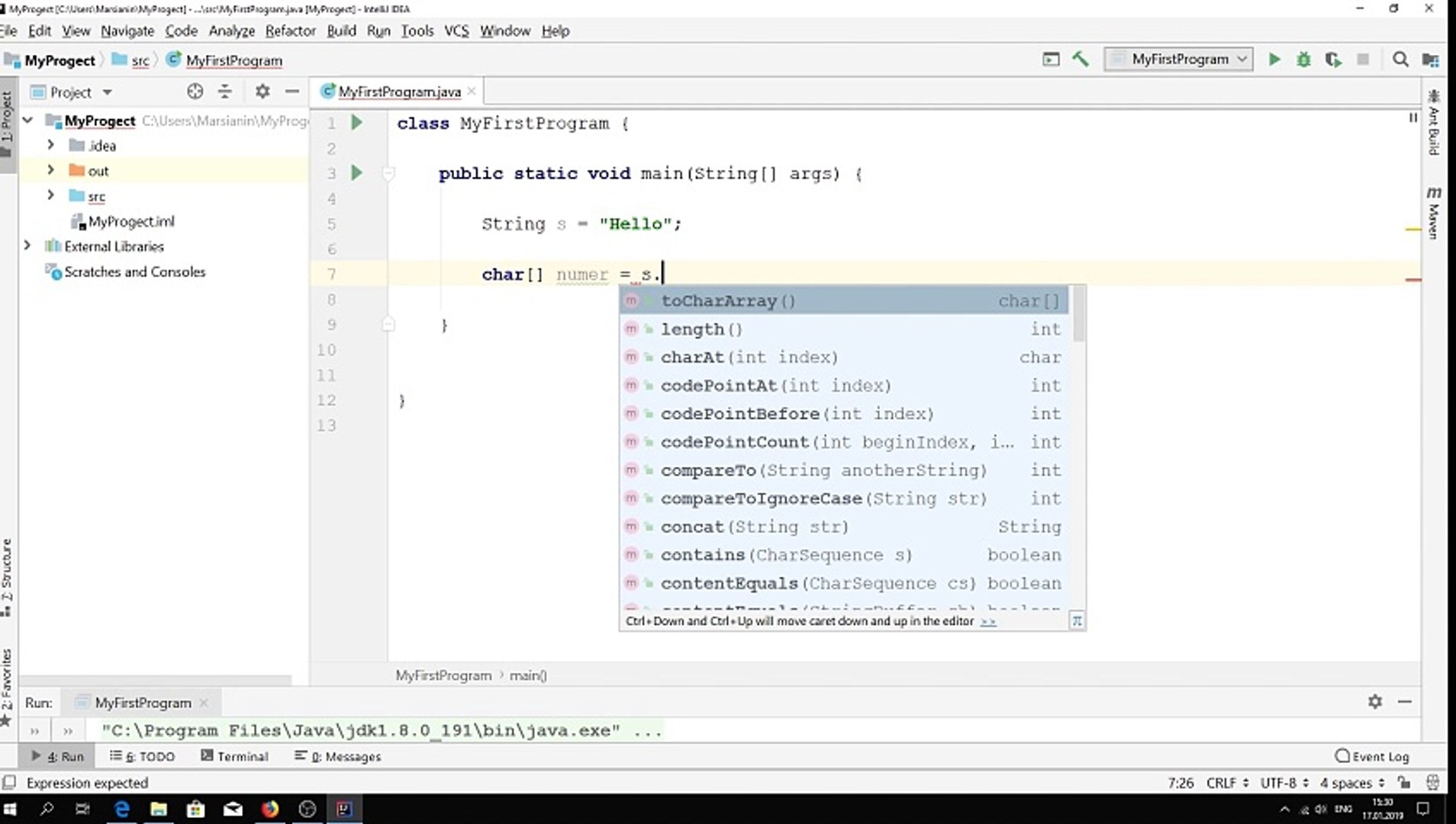Change UTF-8 file encoding in status bar
The width and height of the screenshot is (1456, 824).
1284,783
